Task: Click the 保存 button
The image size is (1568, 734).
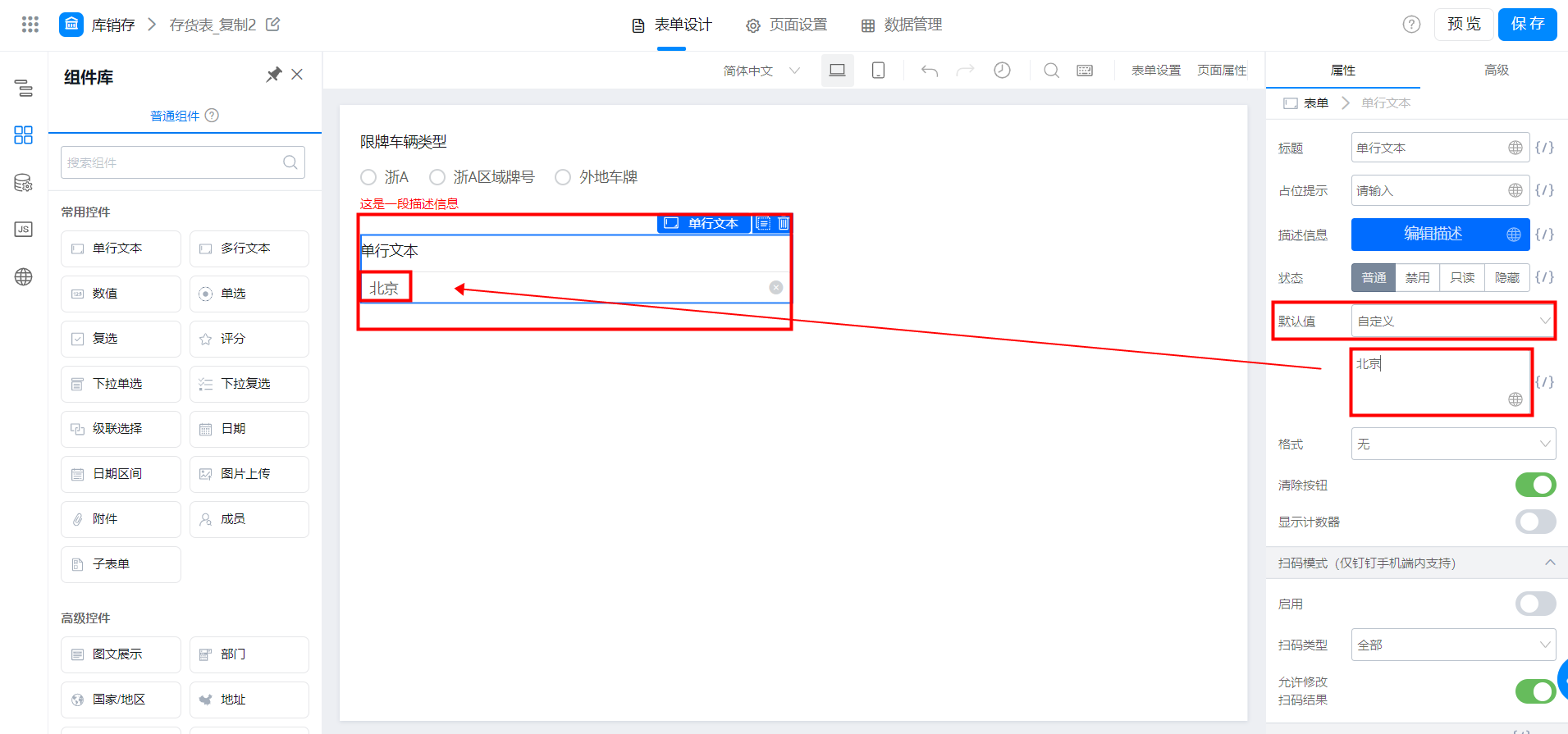Action: [1527, 24]
